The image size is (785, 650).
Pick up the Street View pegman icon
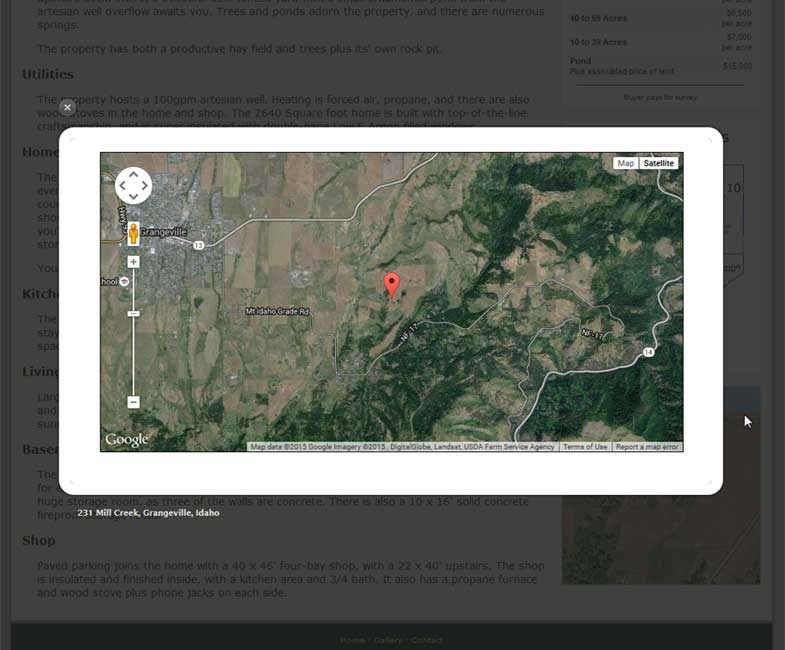point(133,234)
